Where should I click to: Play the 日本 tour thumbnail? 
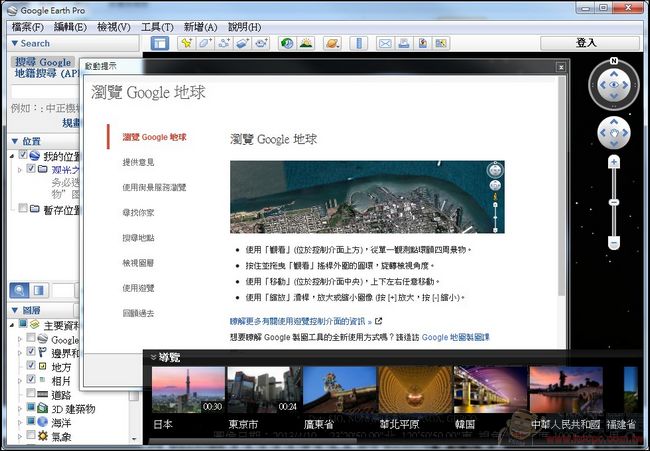point(189,390)
